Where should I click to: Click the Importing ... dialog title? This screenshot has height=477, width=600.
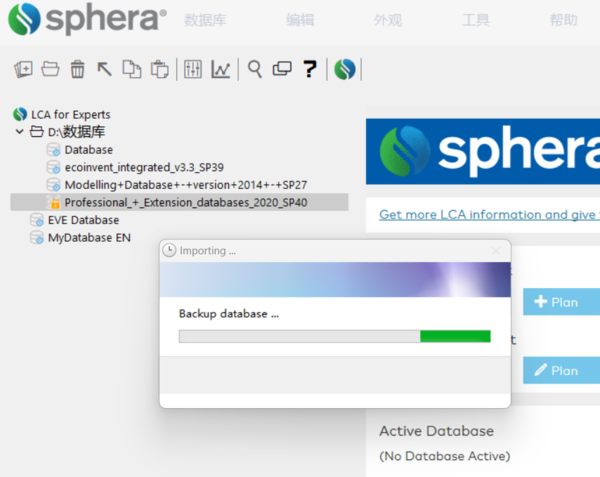208,251
